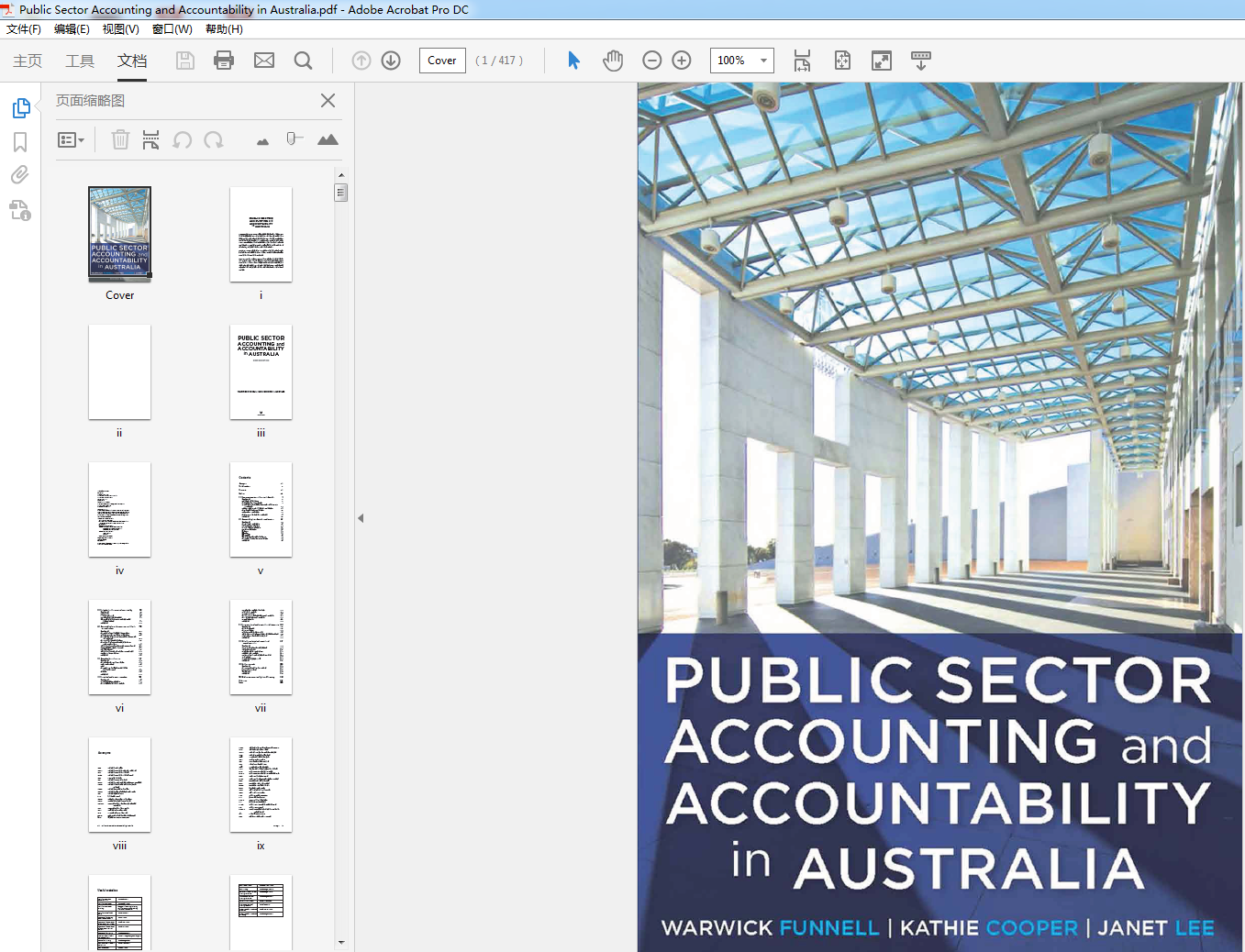
Task: Open Attachments paperclip pane icon
Action: point(20,174)
